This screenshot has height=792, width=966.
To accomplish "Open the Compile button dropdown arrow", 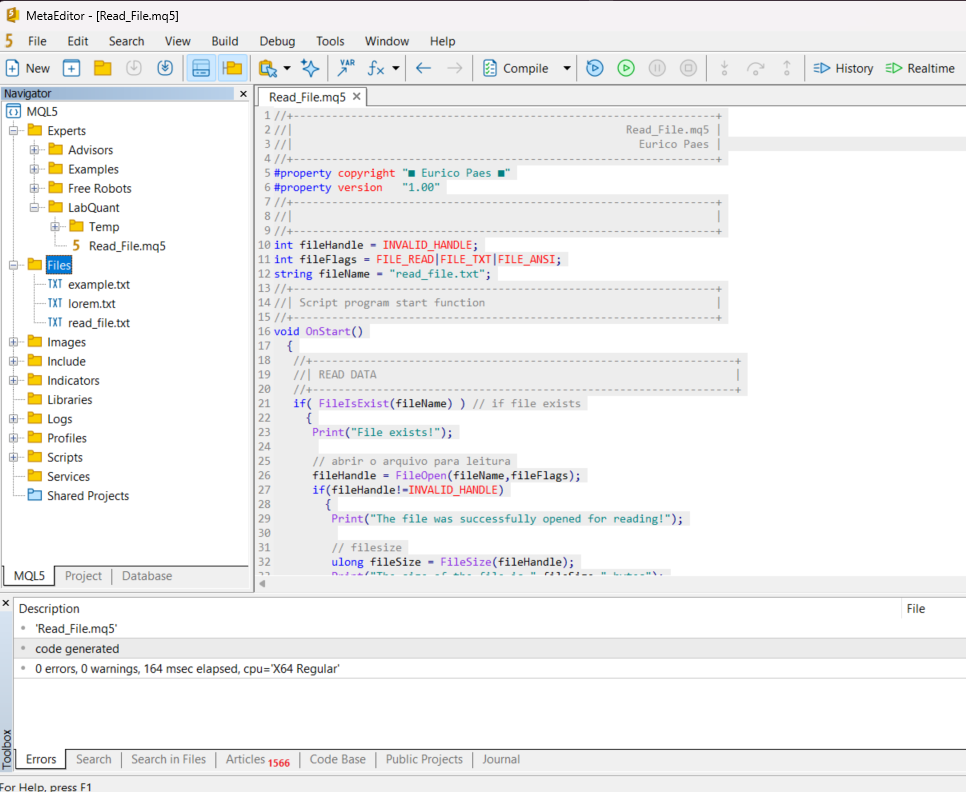I will pos(567,68).
